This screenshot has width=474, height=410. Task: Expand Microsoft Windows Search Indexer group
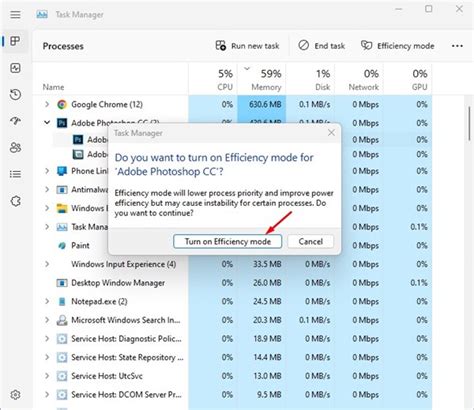pos(47,320)
